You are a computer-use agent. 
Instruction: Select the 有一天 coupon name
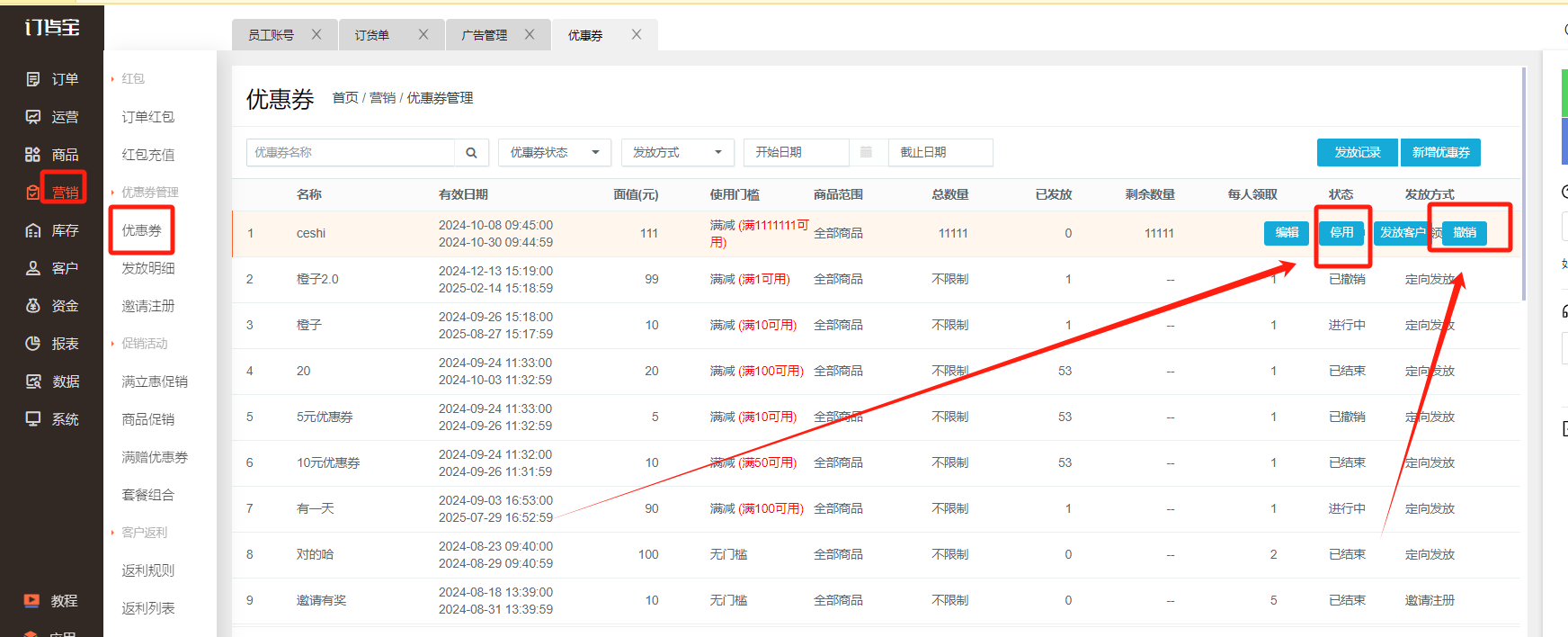[316, 509]
